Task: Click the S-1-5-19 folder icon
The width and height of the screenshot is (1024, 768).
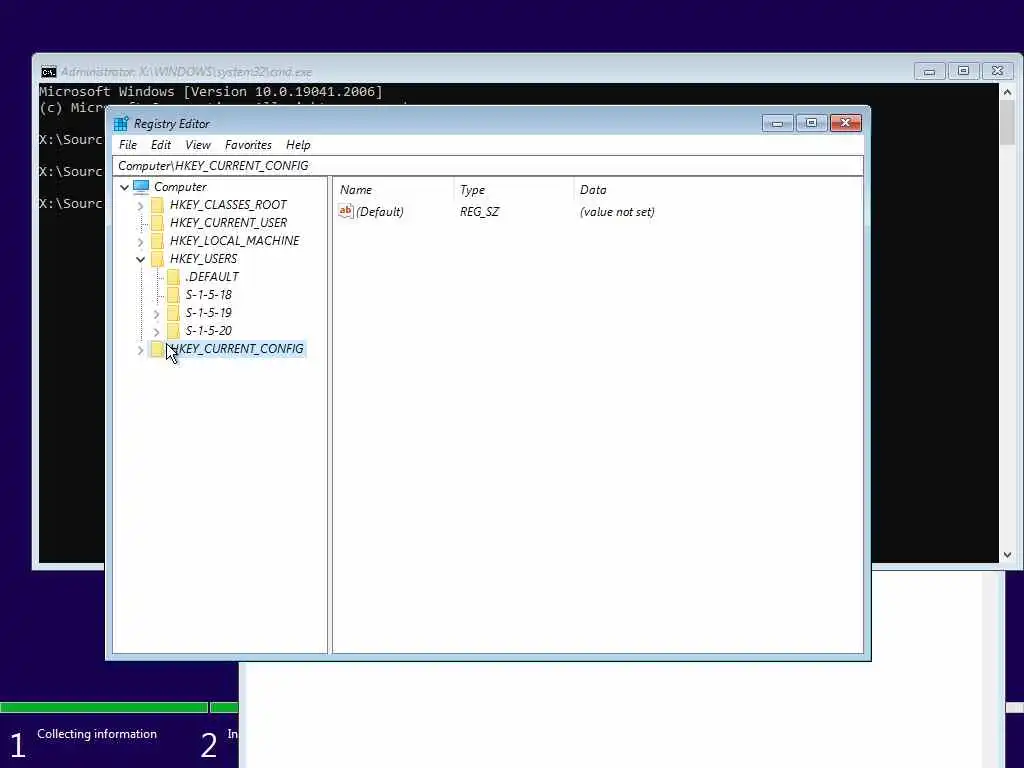Action: (x=173, y=313)
